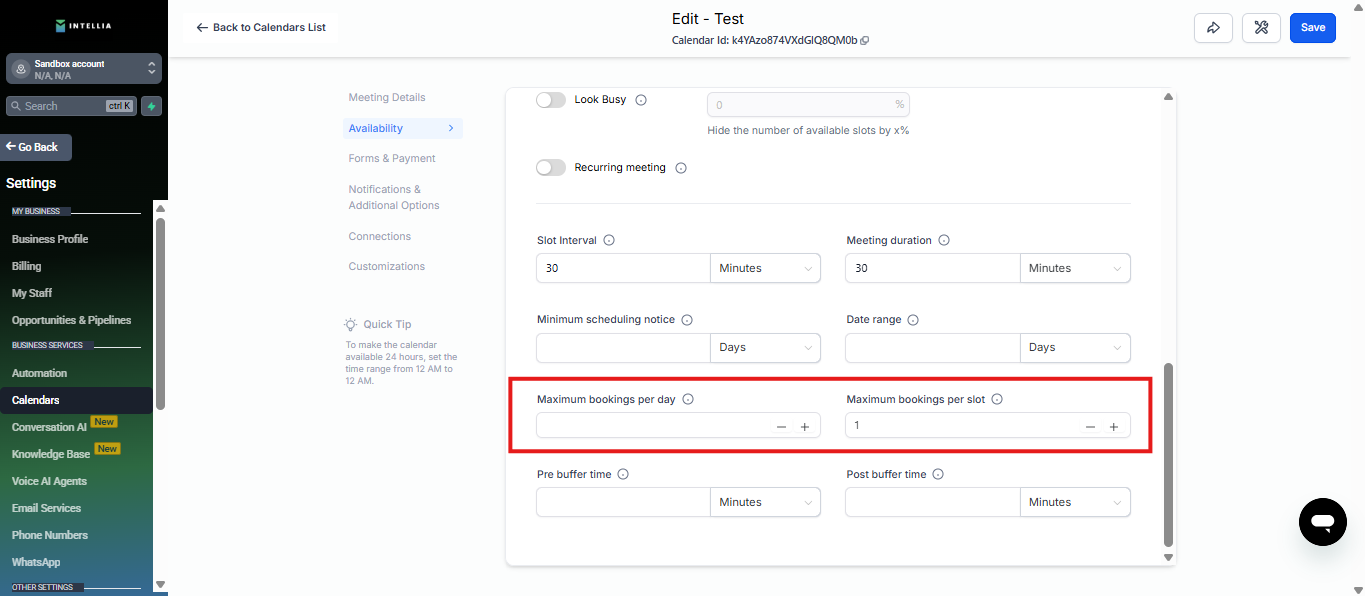Click the info icon next to Slot Interval
The width and height of the screenshot is (1365, 596).
pyautogui.click(x=608, y=240)
